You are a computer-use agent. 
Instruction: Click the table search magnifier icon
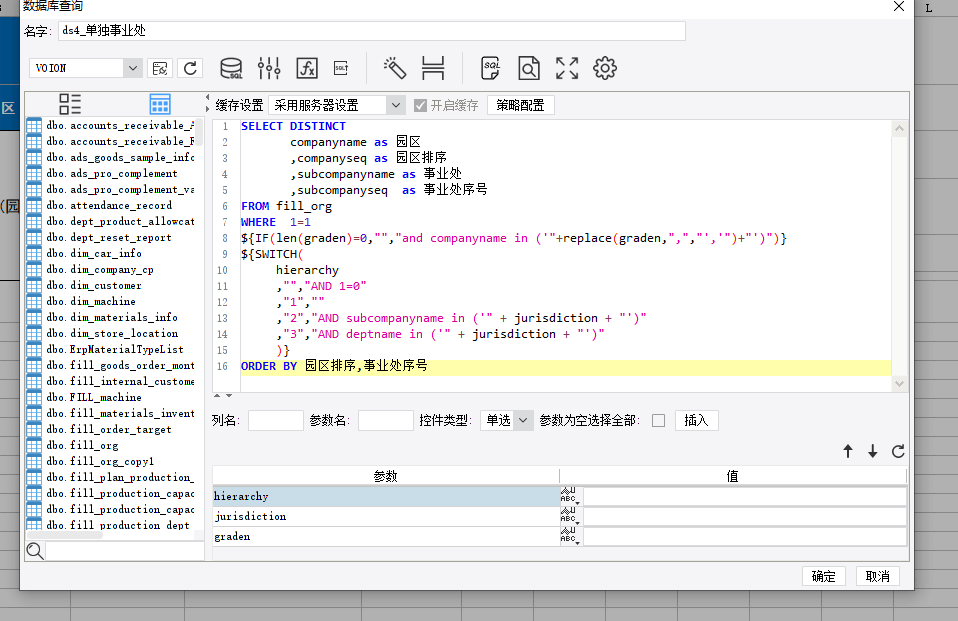pyautogui.click(x=35, y=551)
